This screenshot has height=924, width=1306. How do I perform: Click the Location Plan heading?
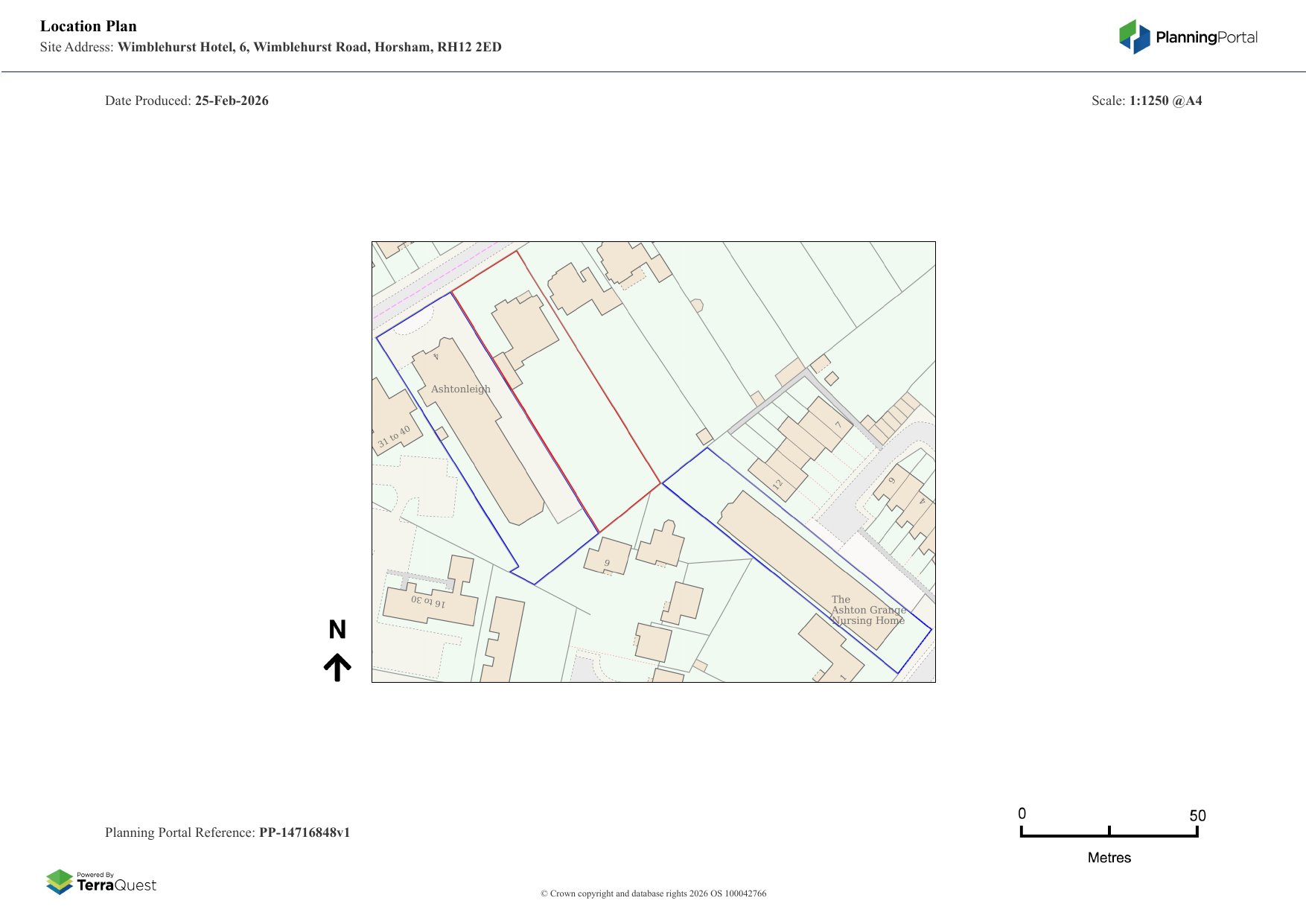[x=89, y=26]
